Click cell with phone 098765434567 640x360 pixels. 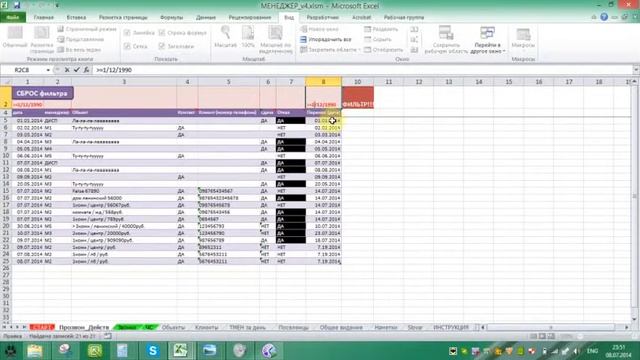[x=229, y=191]
